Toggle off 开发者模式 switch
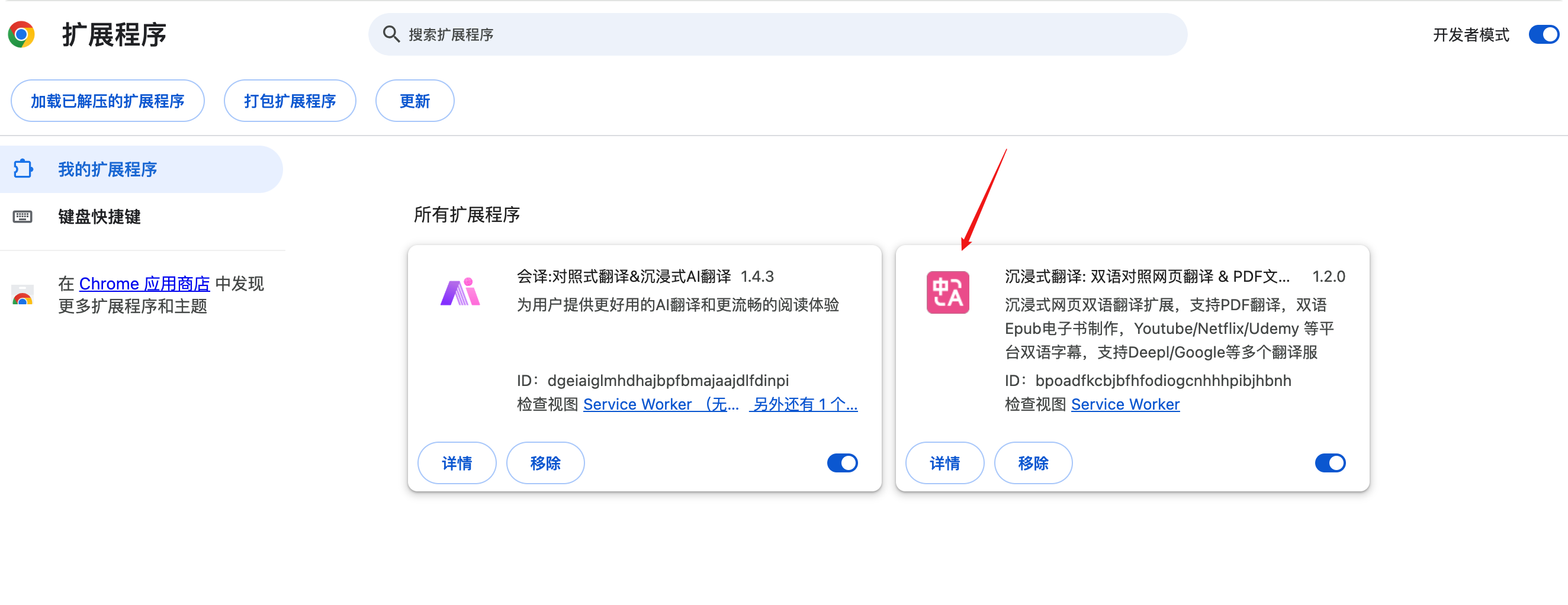This screenshot has width=1568, height=605. pyautogui.click(x=1544, y=35)
